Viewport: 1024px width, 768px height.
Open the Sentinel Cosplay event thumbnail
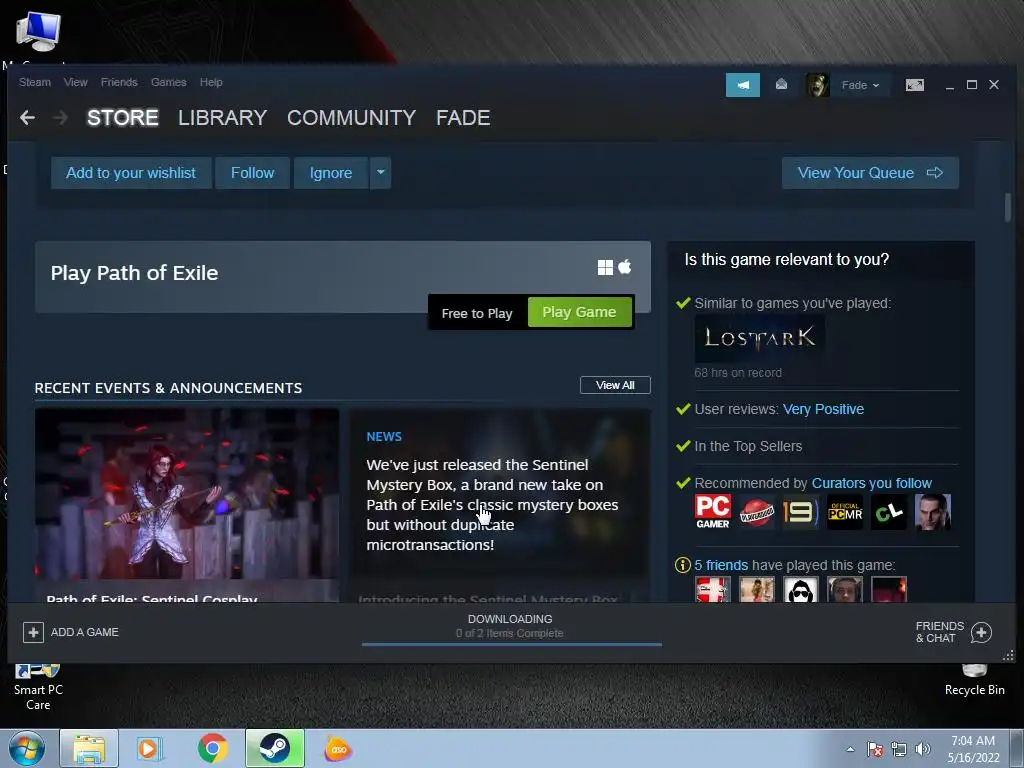[x=187, y=494]
